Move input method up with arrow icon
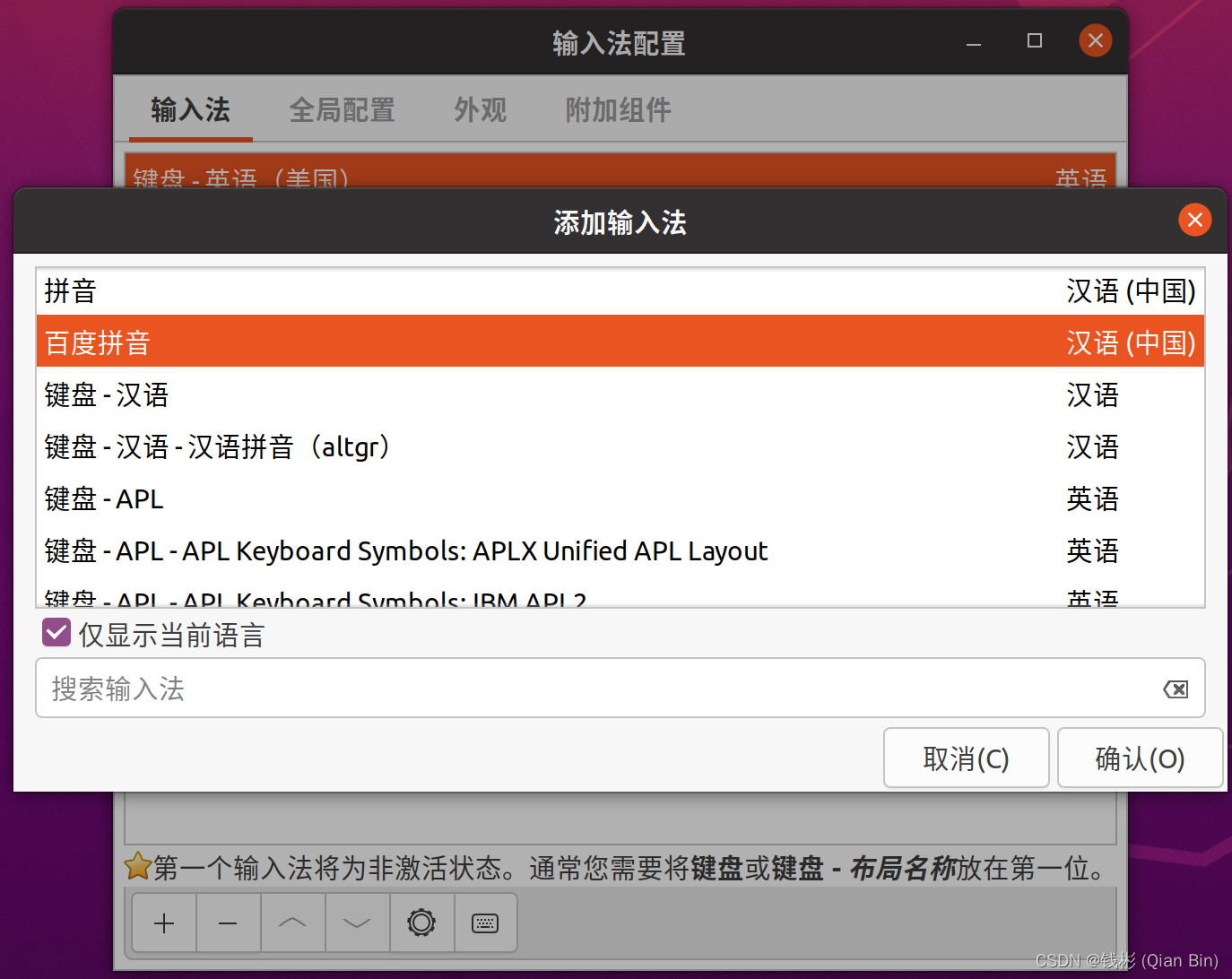 [293, 923]
